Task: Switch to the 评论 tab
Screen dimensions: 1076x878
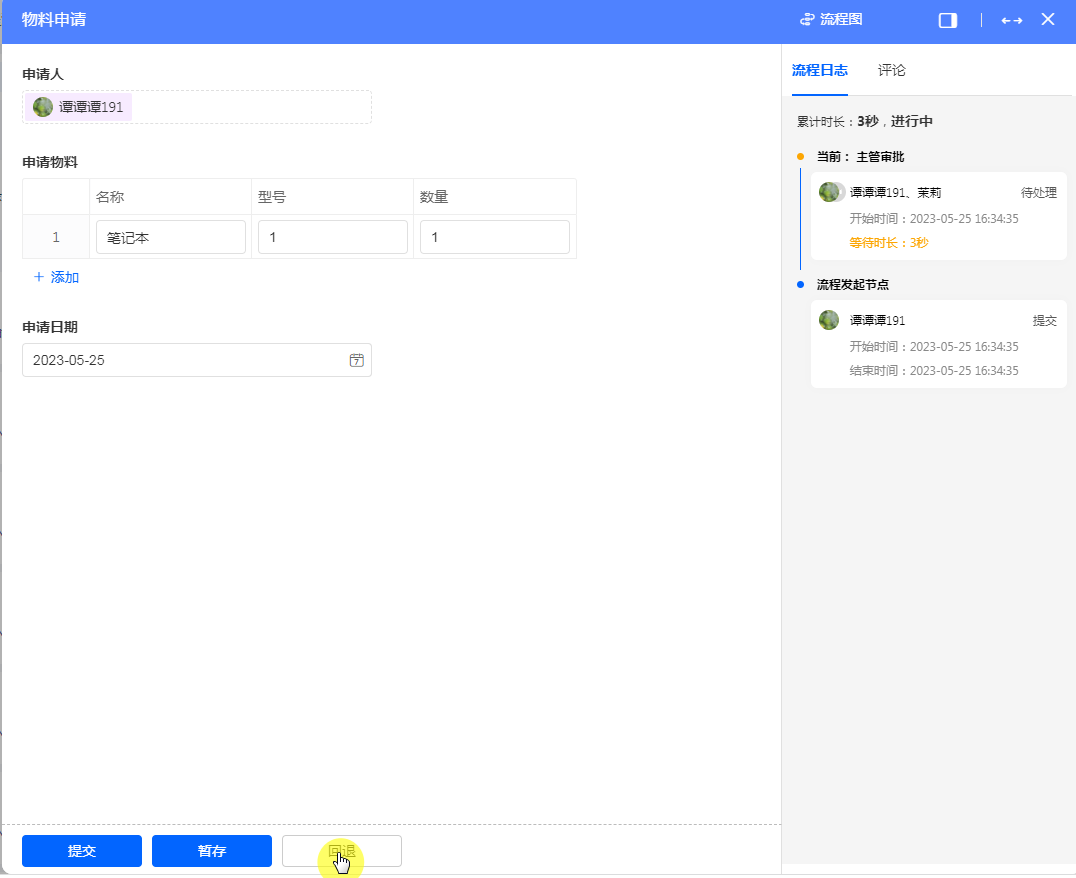Action: [x=891, y=70]
